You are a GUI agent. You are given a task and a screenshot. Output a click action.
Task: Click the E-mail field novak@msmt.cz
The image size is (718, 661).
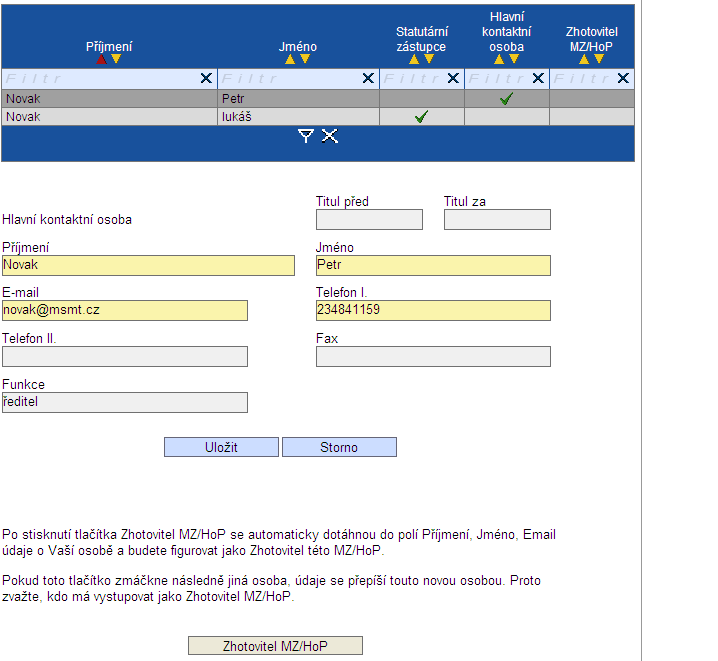[x=125, y=310]
